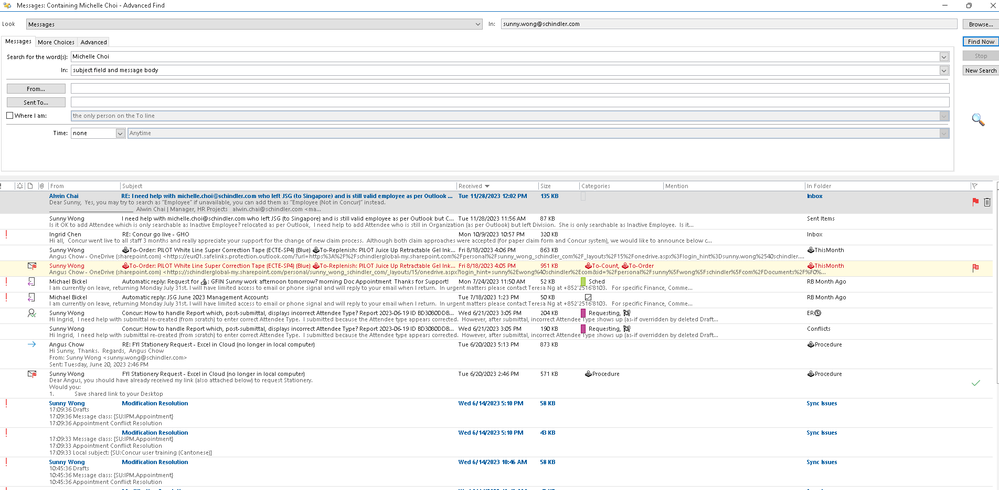Screen dimensions: 999x490
Task: Click magenta Requesting swatch on ER folder row
Action: 584,313
